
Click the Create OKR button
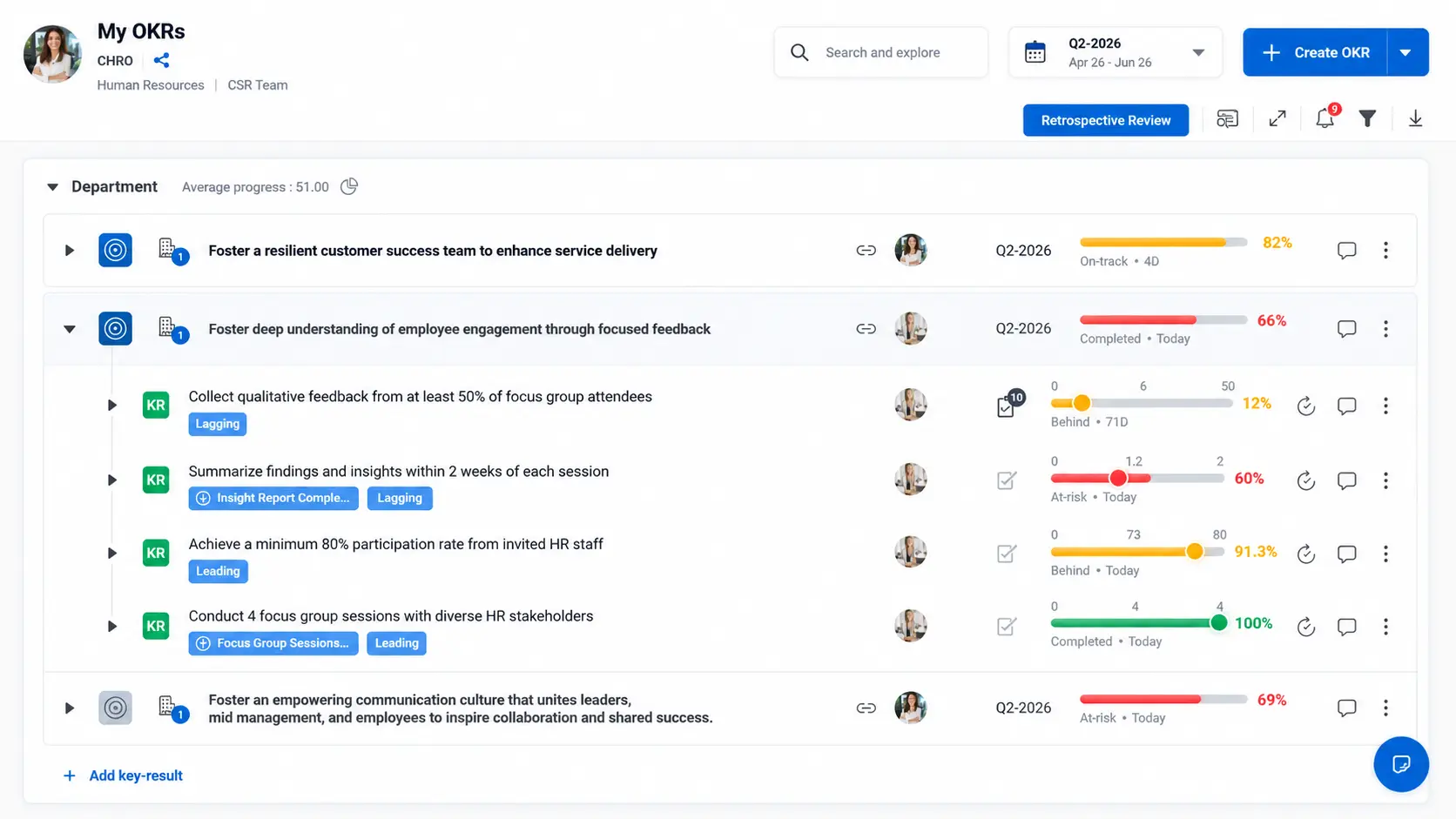tap(1315, 52)
